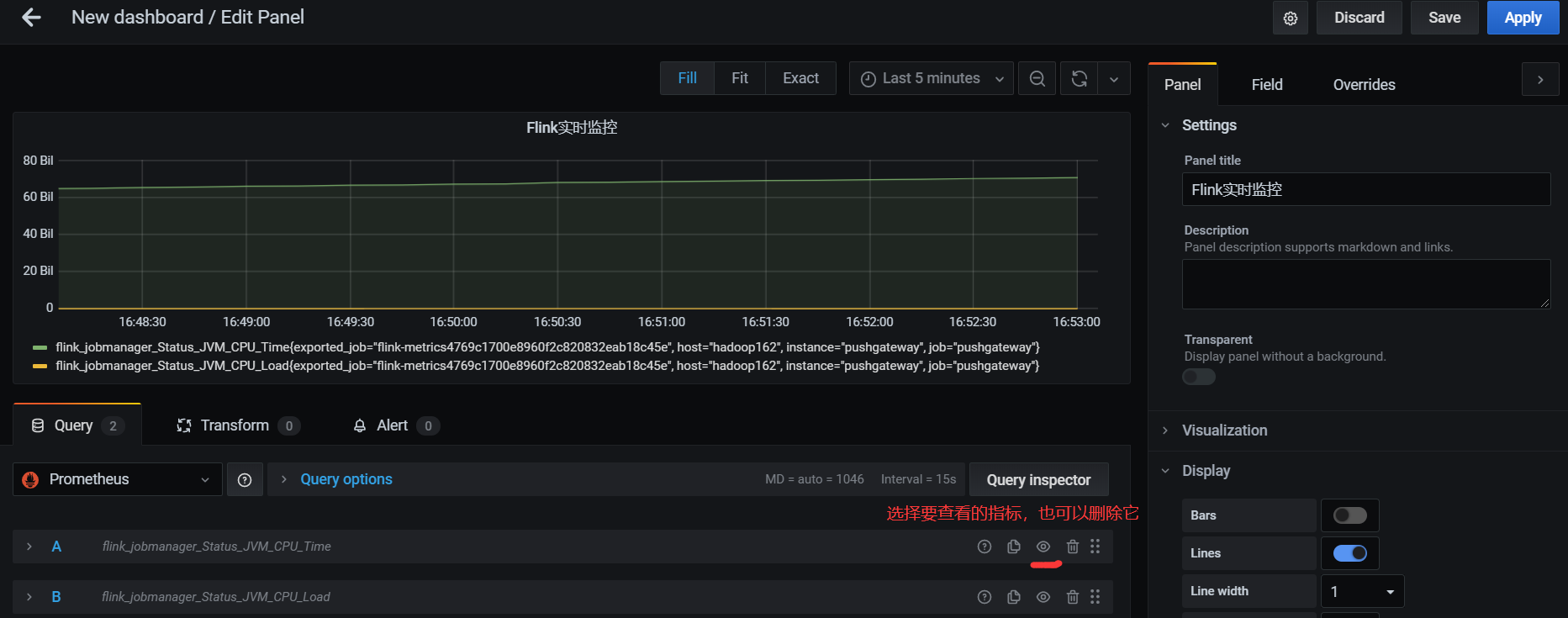Open the Last 5 minutes time picker

coord(932,78)
